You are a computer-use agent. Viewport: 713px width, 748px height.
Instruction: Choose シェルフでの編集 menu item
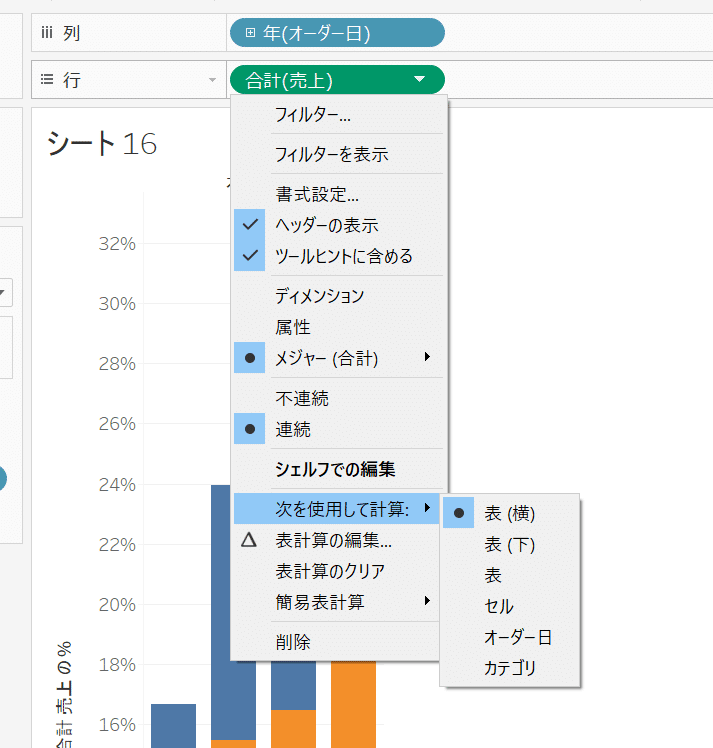[x=339, y=469]
